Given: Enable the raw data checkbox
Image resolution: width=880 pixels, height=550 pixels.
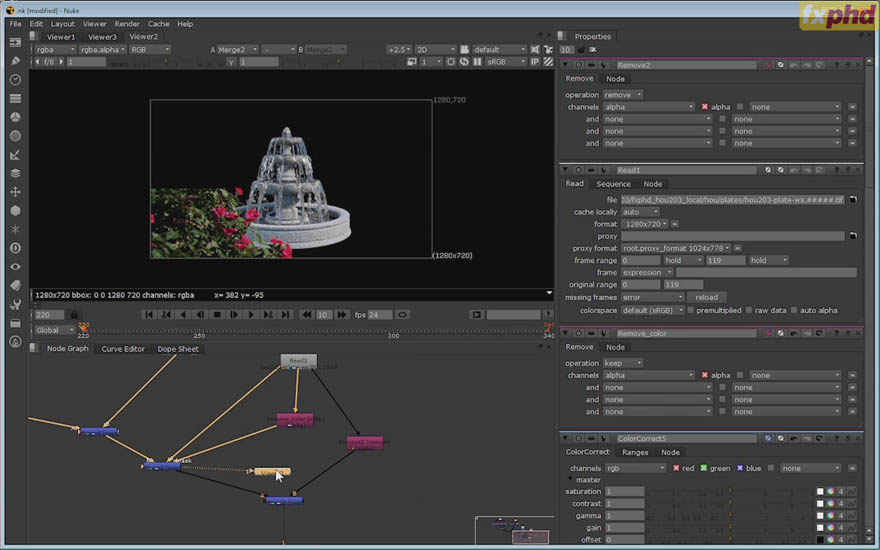Looking at the screenshot, I should point(749,310).
